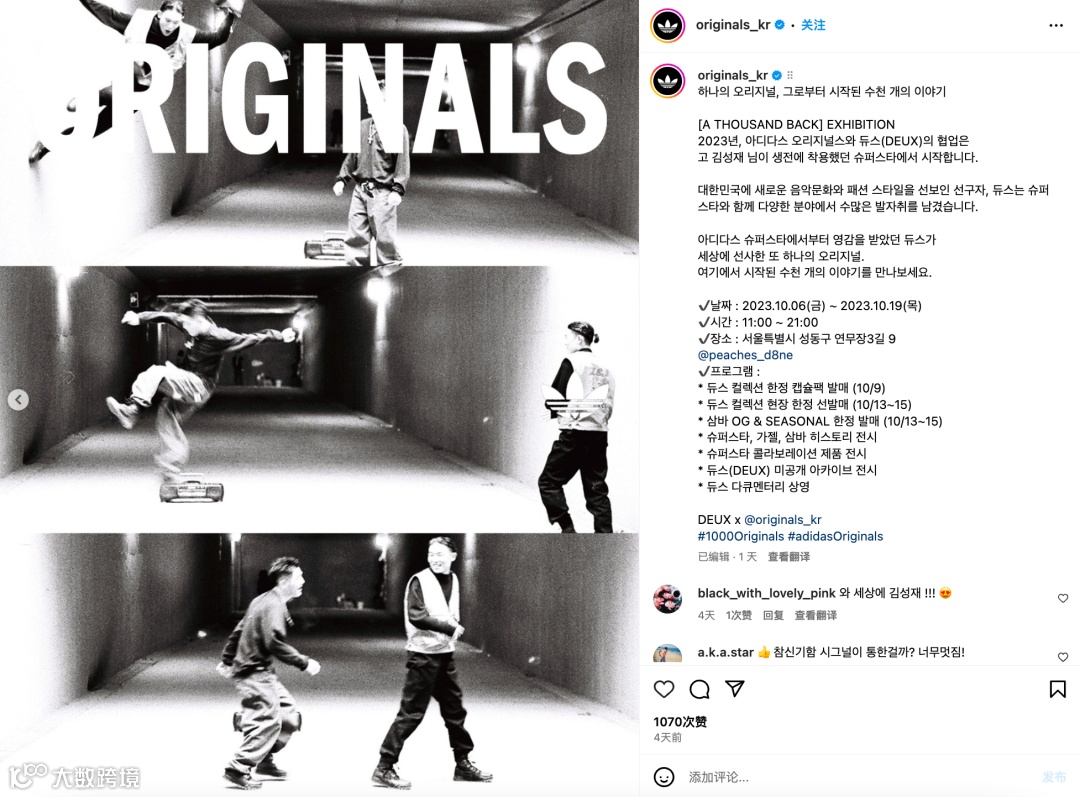Image resolution: width=1080 pixels, height=797 pixels.
Task: Focus the add comment input field
Action: coord(861,777)
